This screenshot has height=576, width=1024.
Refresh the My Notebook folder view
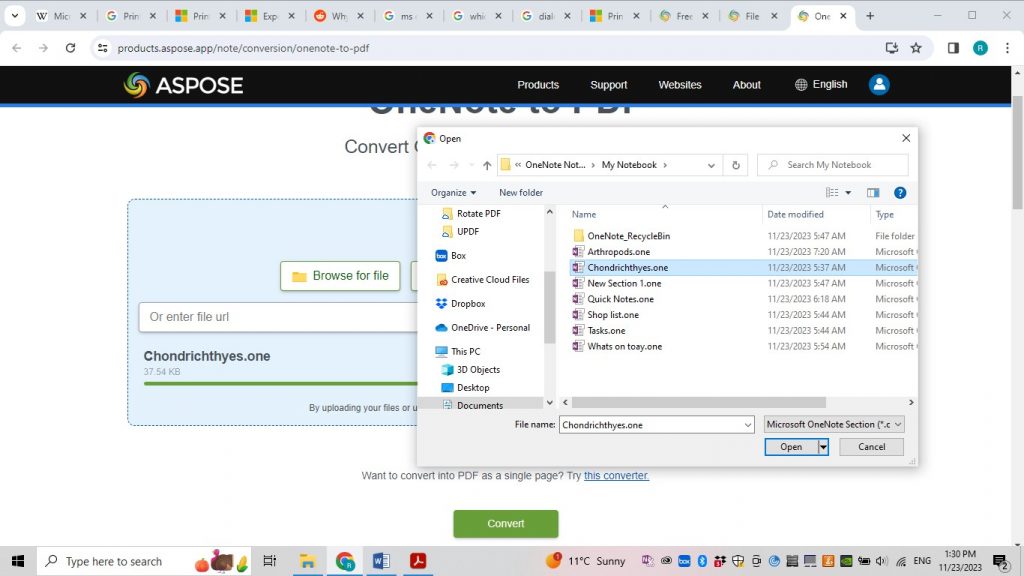point(735,164)
